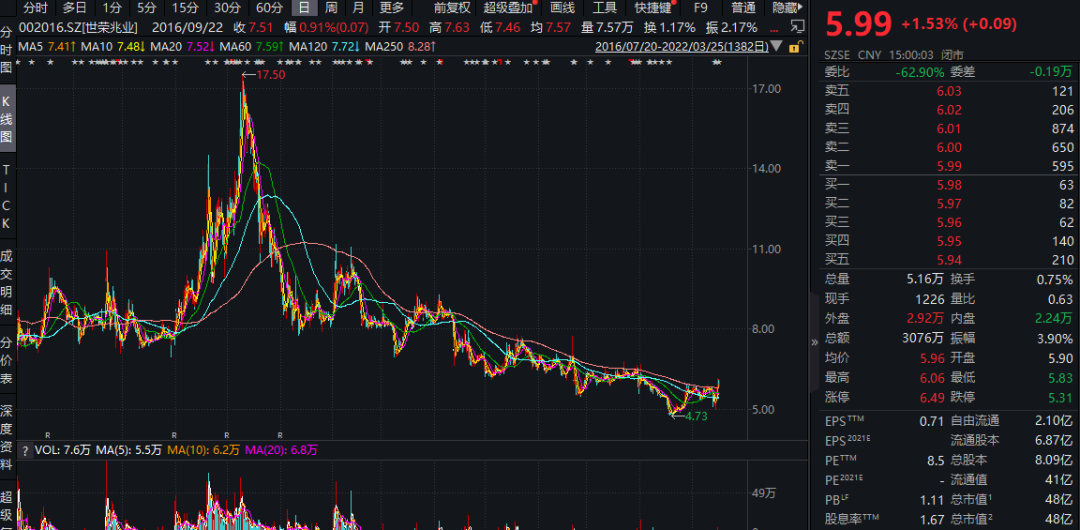1080x530 pixels.
Task: Toggle 超级叠加 overlay option
Action: pyautogui.click(x=508, y=8)
